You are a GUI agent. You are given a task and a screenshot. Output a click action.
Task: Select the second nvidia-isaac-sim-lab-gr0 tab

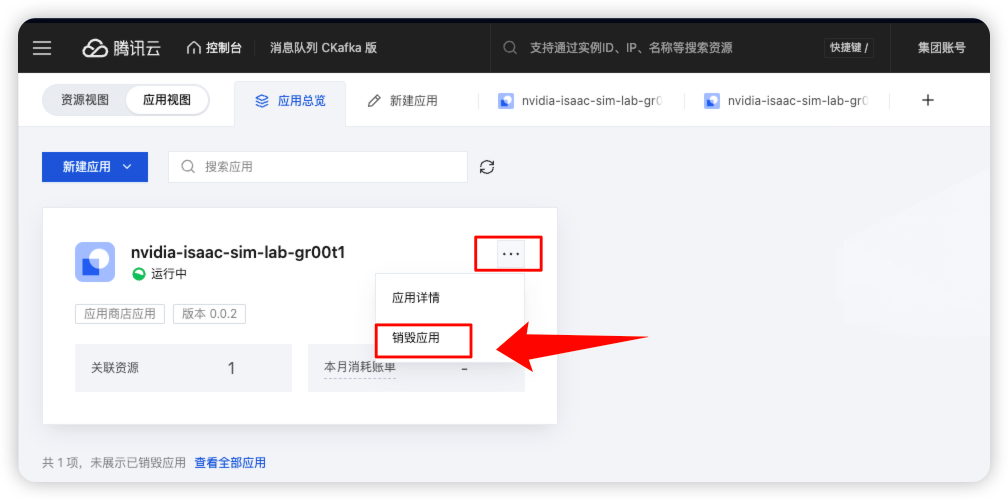coord(786,102)
